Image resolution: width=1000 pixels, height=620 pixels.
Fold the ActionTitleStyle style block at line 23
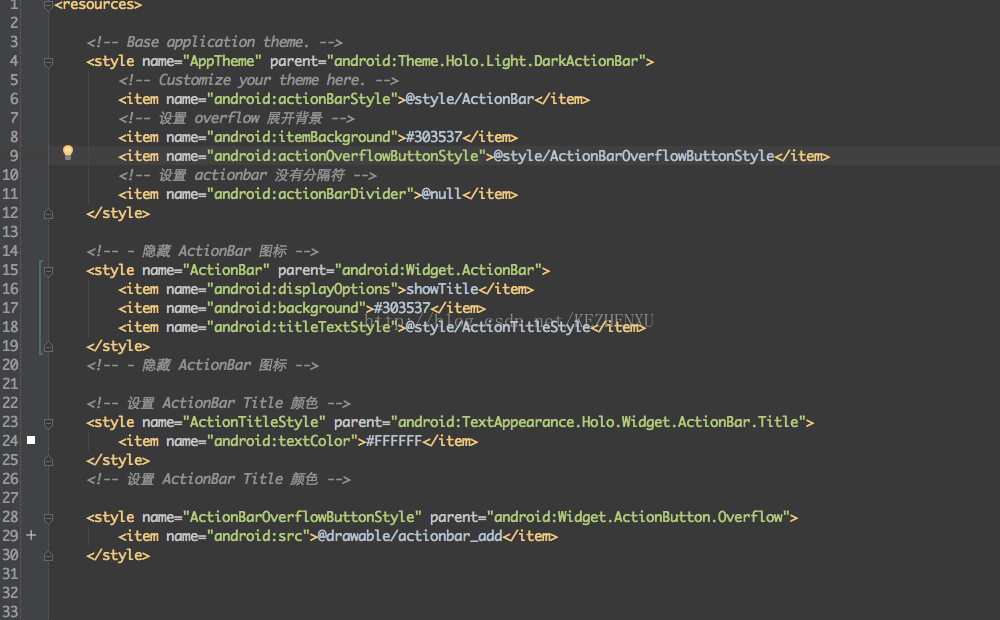(x=48, y=423)
